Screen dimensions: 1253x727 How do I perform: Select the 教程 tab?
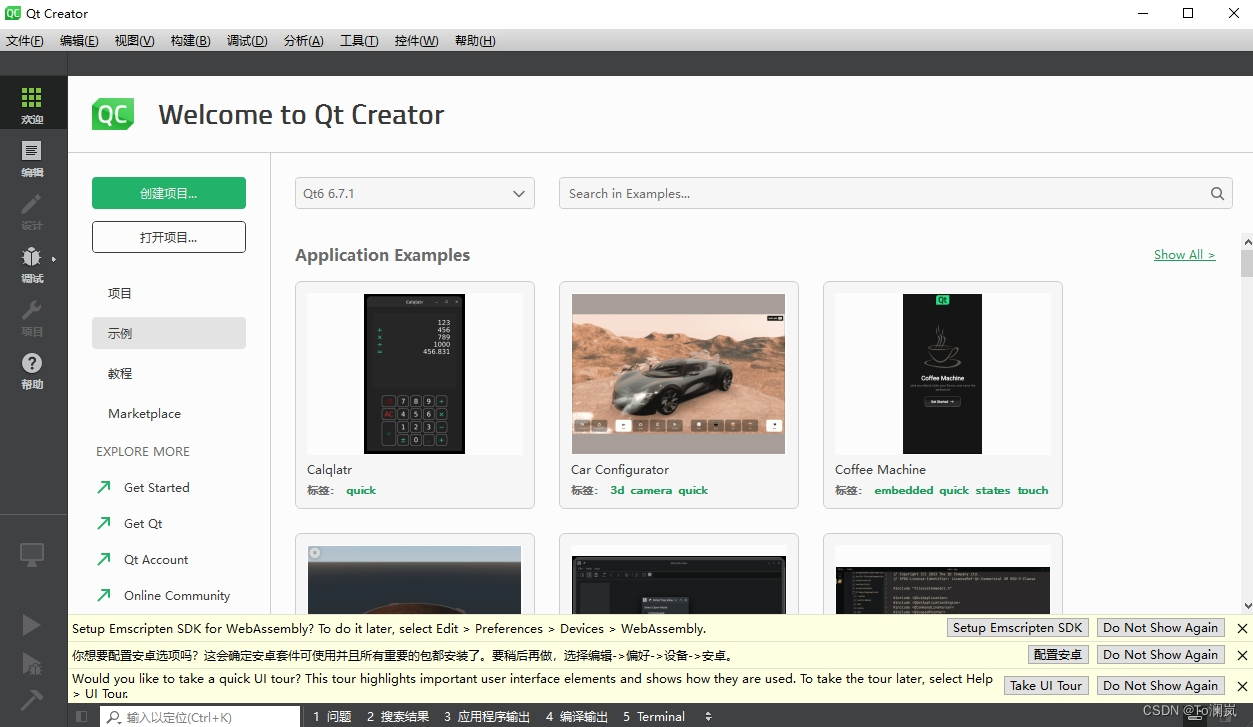pos(169,373)
